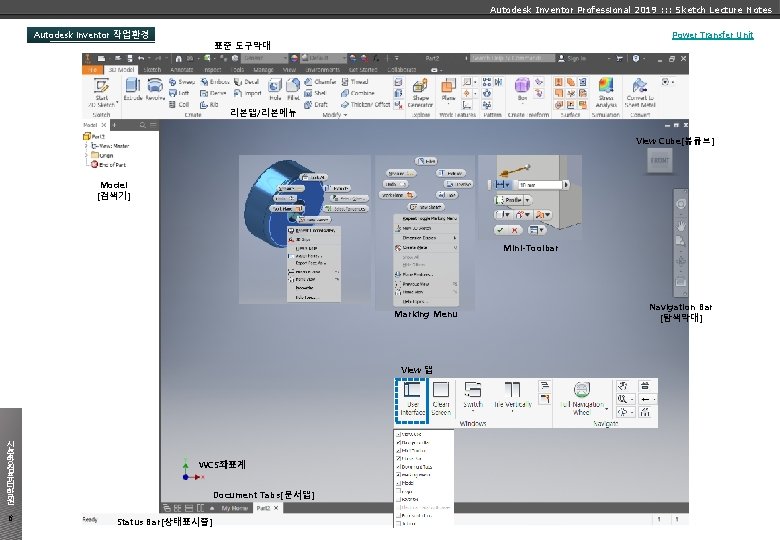Viewport: 780px width, 540px height.
Task: Select the Import tool in Create panel
Action: click(248, 93)
